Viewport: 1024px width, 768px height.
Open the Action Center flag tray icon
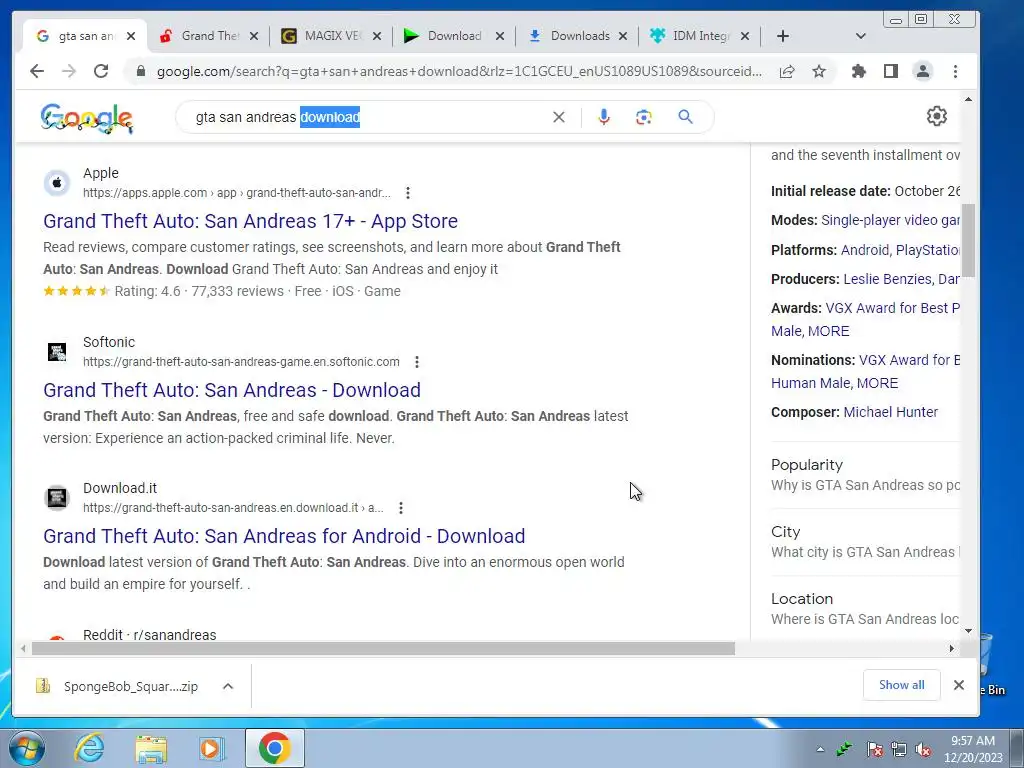[x=875, y=749]
